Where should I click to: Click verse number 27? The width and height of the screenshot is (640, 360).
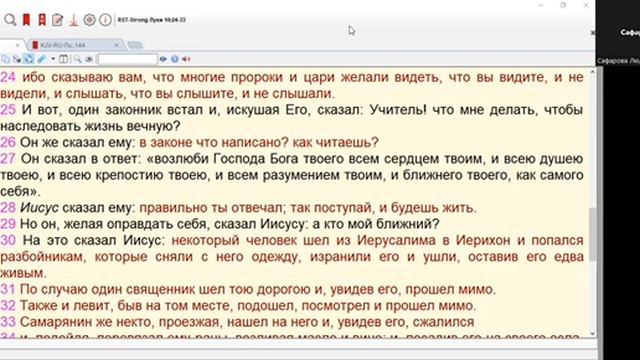[8, 159]
